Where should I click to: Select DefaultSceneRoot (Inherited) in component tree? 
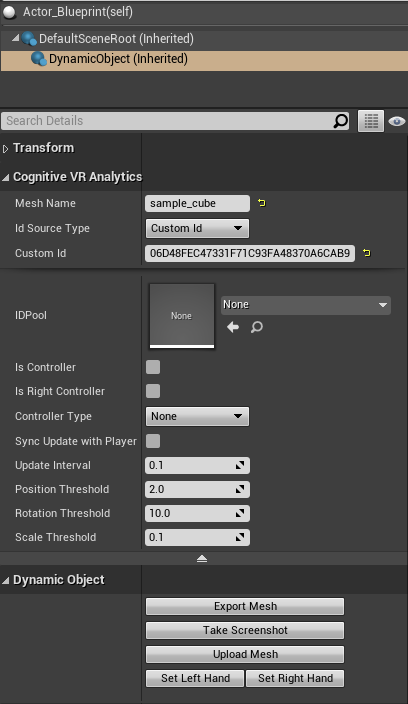116,39
